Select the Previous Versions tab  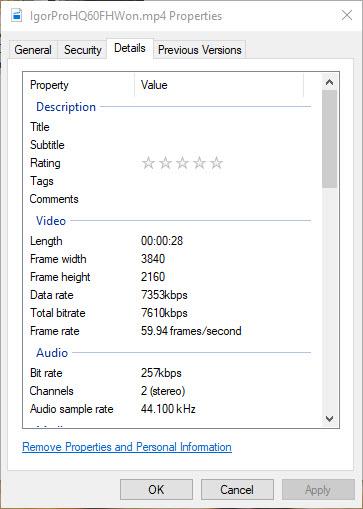(x=200, y=50)
